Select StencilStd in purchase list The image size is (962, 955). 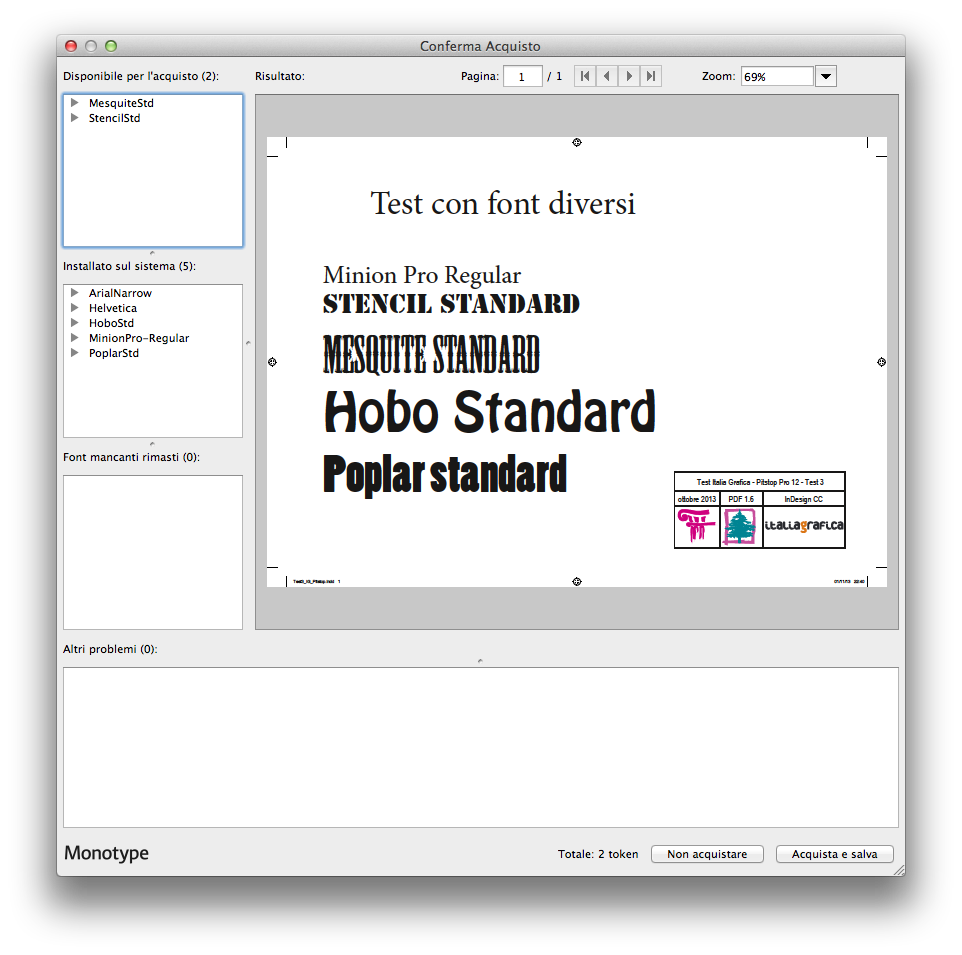click(x=114, y=118)
